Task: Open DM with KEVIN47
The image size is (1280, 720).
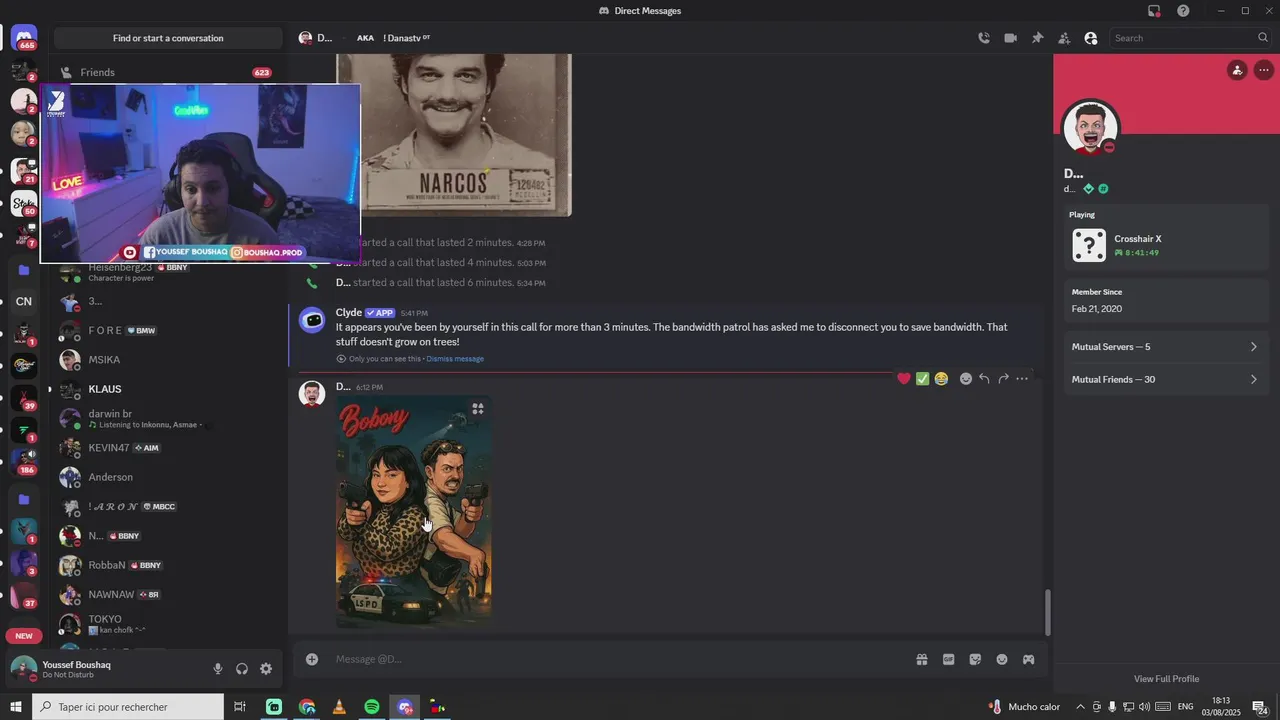Action: [166, 448]
